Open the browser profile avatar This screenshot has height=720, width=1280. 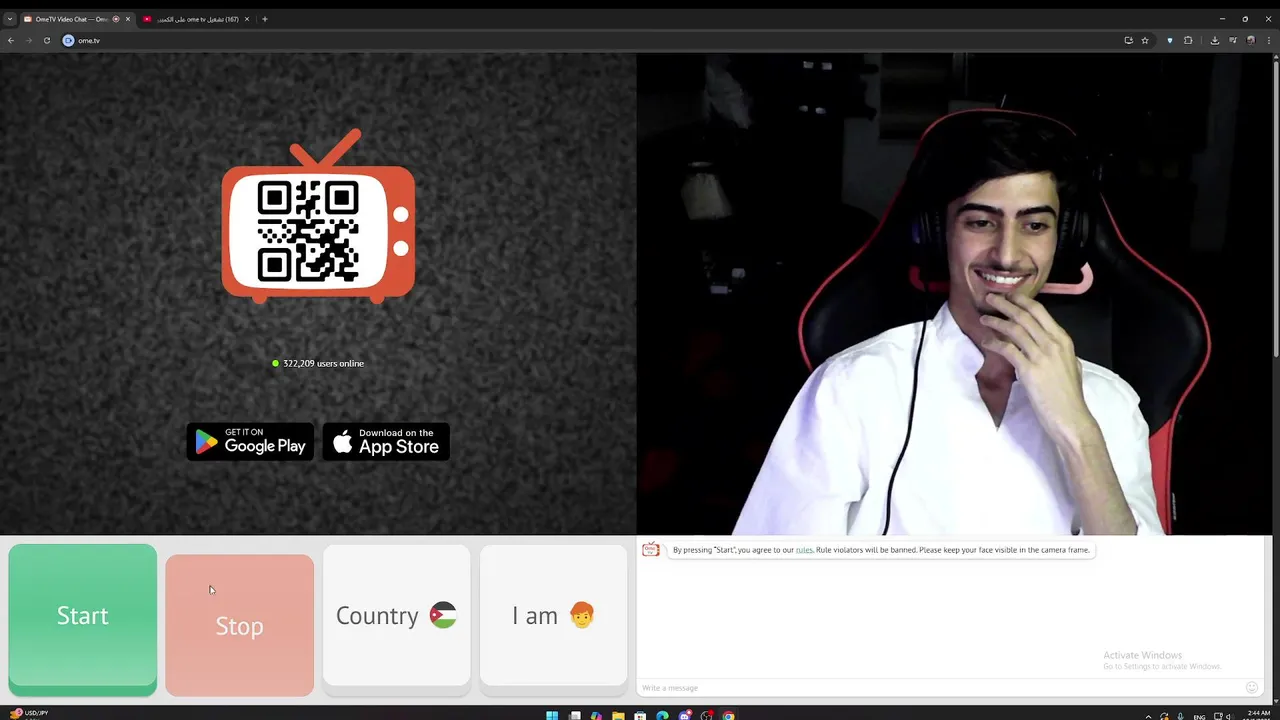coord(1250,40)
